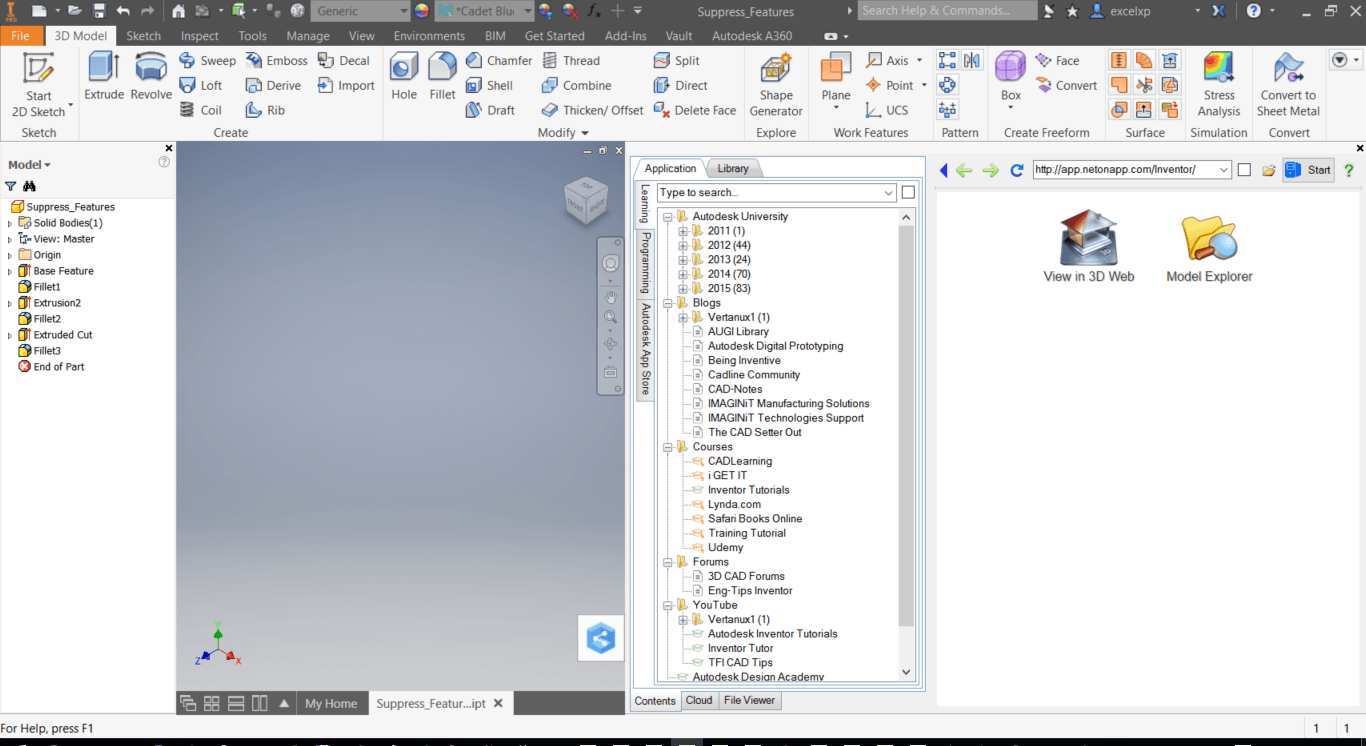The height and width of the screenshot is (746, 1366).
Task: Click the Type to search field
Action: [776, 192]
